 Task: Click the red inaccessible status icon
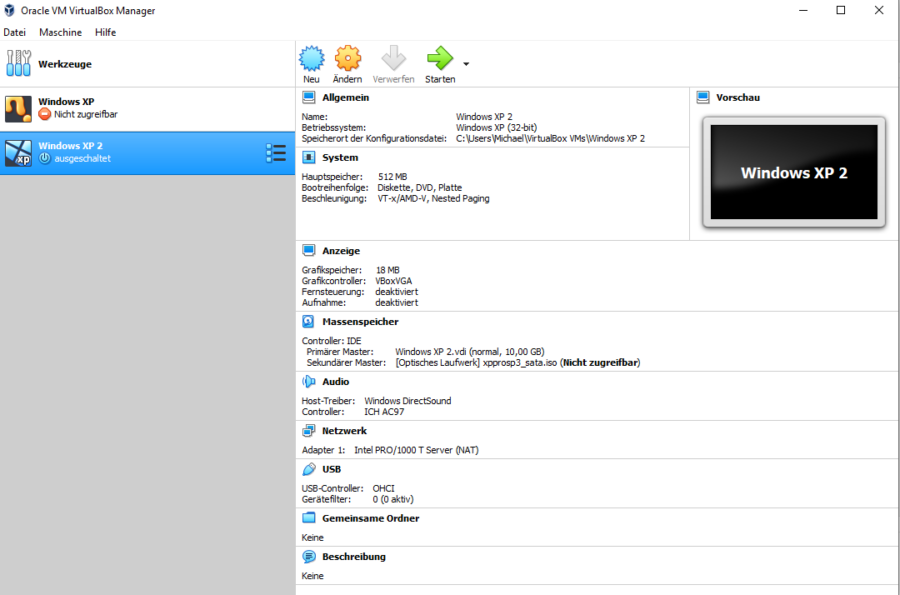point(45,114)
